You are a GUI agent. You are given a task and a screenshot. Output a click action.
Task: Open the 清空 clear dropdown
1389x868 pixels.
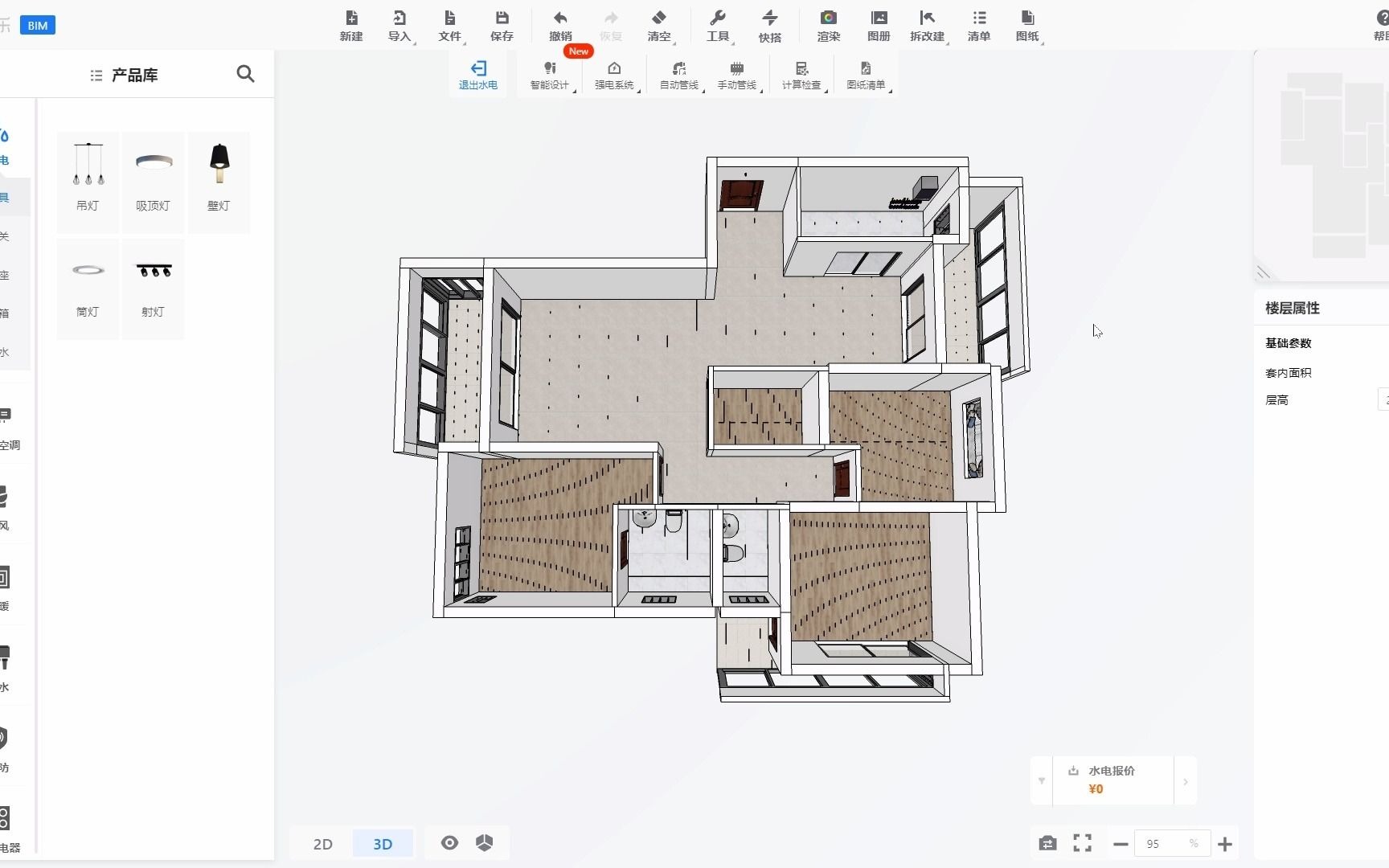pos(659,26)
